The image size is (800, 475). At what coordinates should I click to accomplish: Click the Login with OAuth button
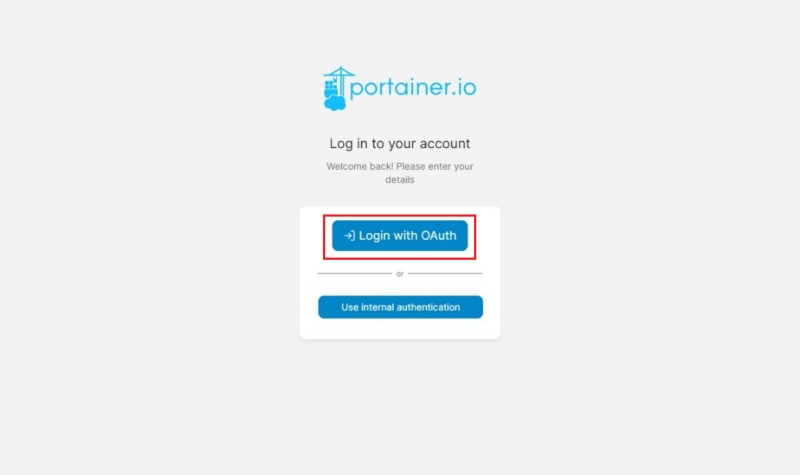(399, 236)
